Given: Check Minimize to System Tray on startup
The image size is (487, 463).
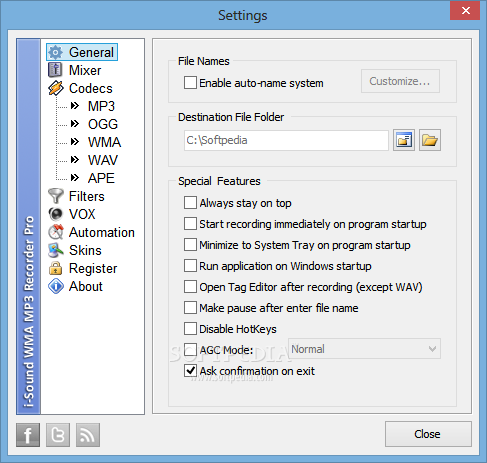Looking at the screenshot, I should tap(190, 245).
